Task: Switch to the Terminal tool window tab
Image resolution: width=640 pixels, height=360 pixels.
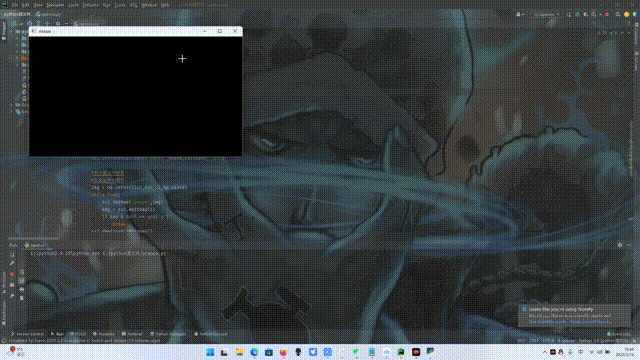Action: click(132, 334)
